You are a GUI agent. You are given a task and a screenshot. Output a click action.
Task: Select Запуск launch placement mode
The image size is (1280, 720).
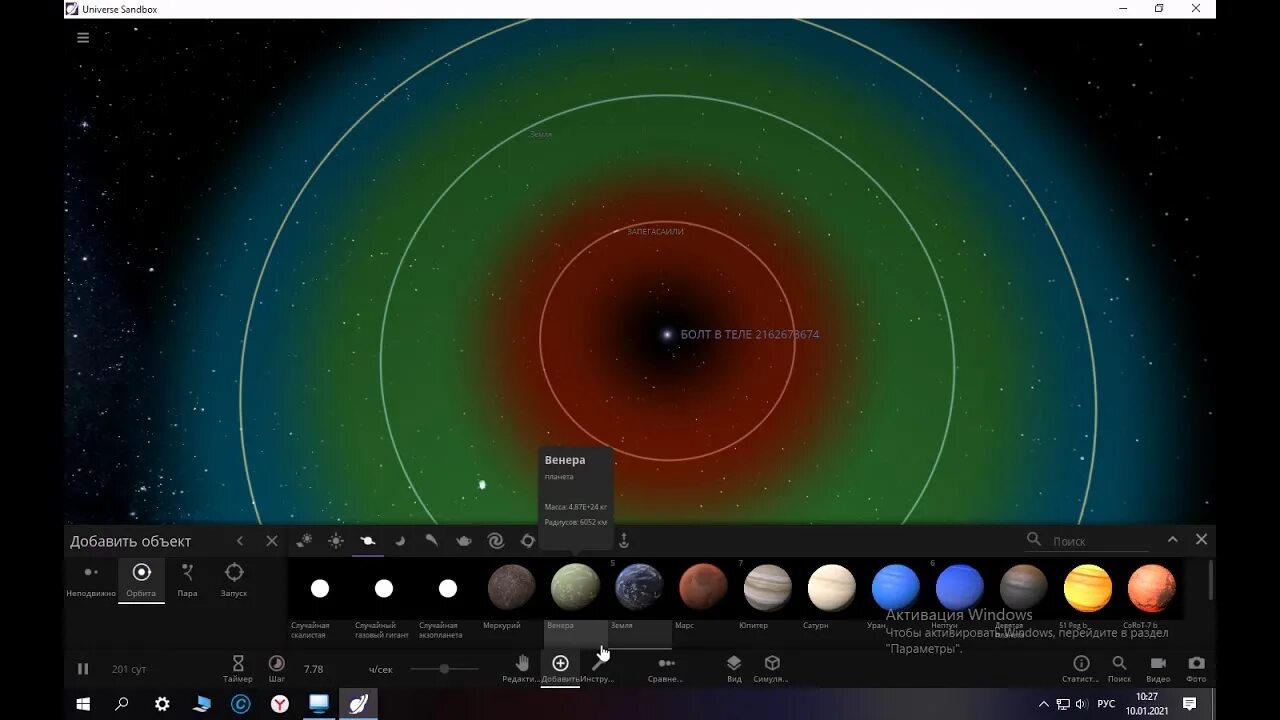click(x=234, y=579)
